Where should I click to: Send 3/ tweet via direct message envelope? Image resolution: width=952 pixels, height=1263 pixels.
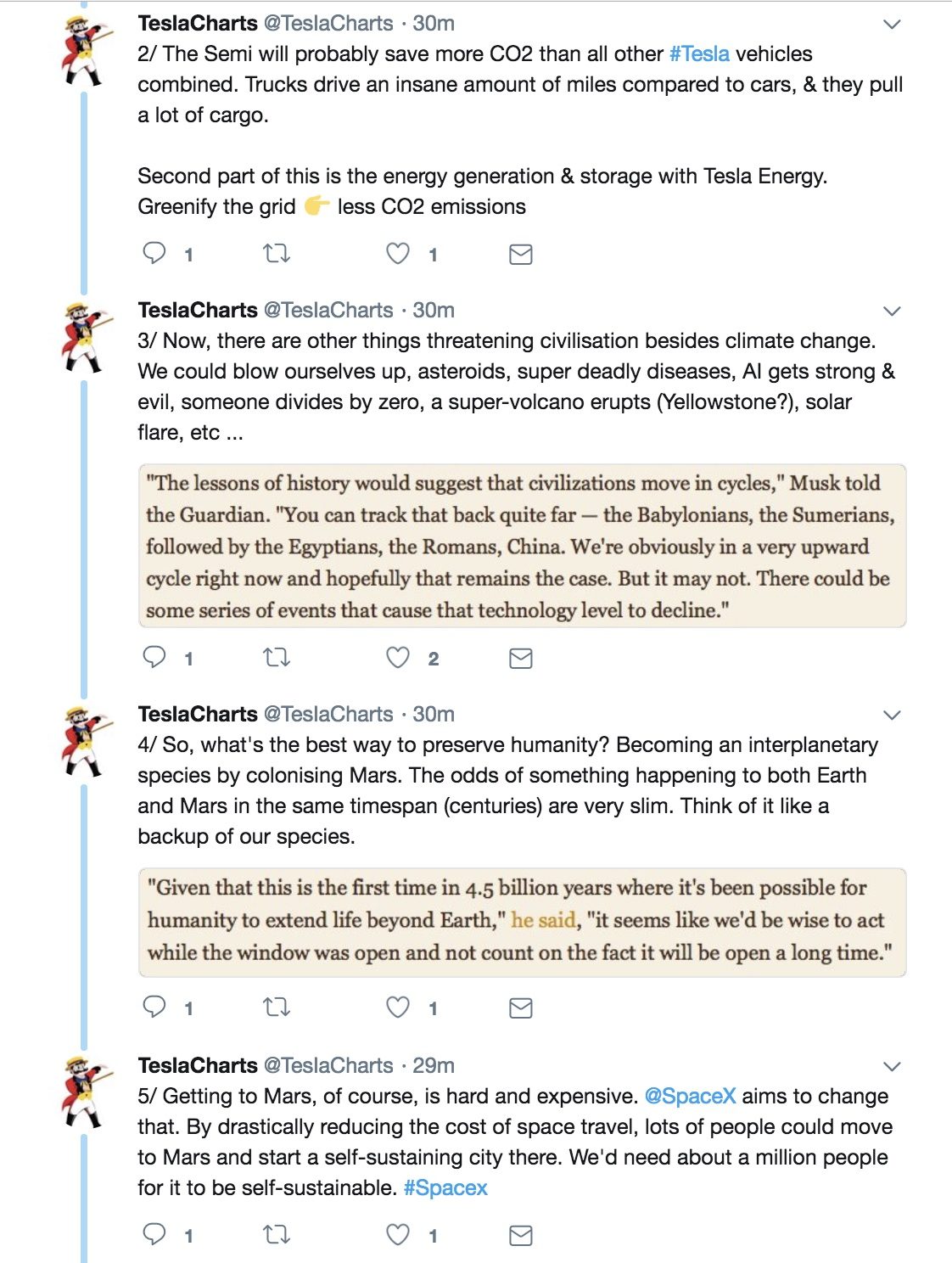click(521, 658)
